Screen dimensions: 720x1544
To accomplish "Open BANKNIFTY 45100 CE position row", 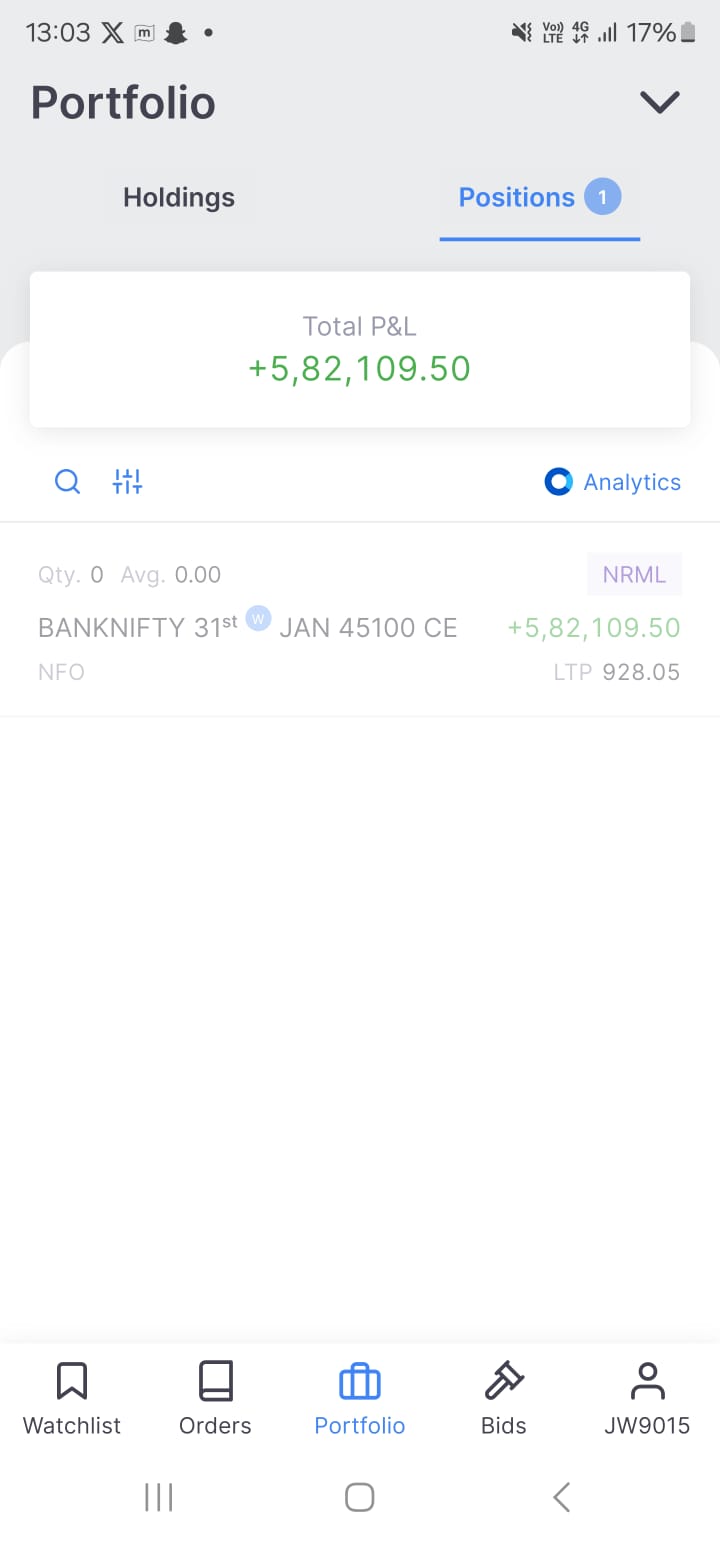I will (x=360, y=620).
